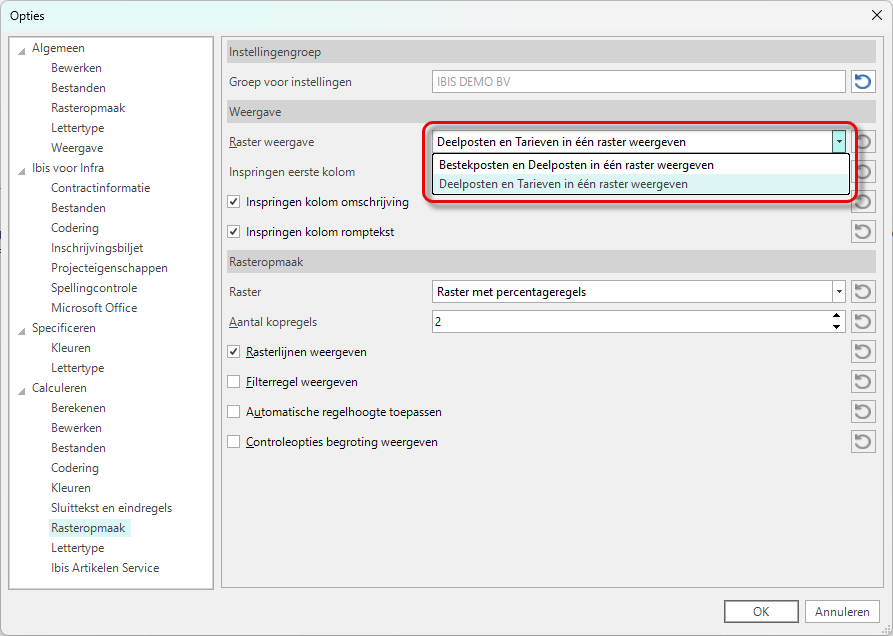Select Deelposten en Tarieven list option
The image size is (893, 636).
click(x=564, y=184)
